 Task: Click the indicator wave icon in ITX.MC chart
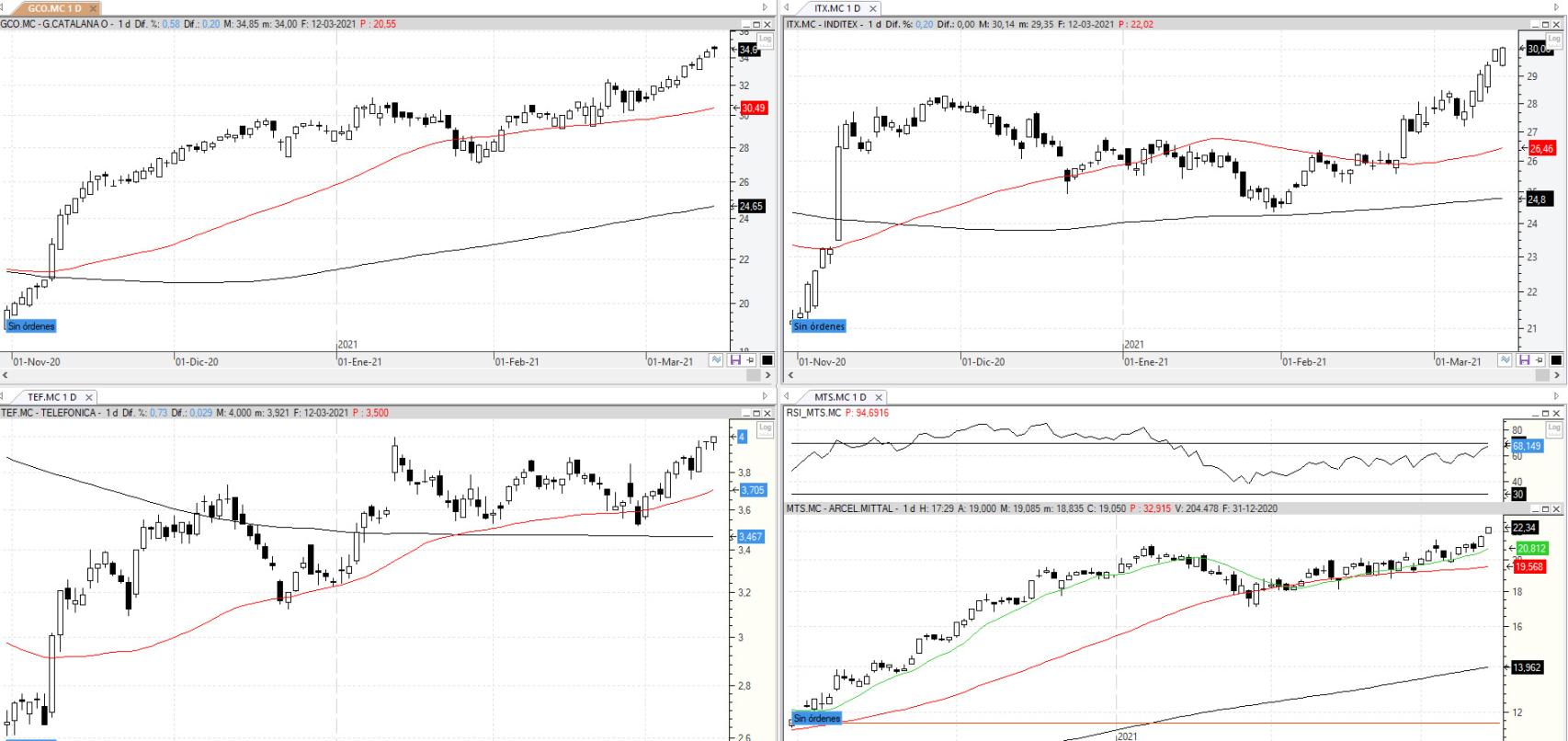(x=1505, y=360)
